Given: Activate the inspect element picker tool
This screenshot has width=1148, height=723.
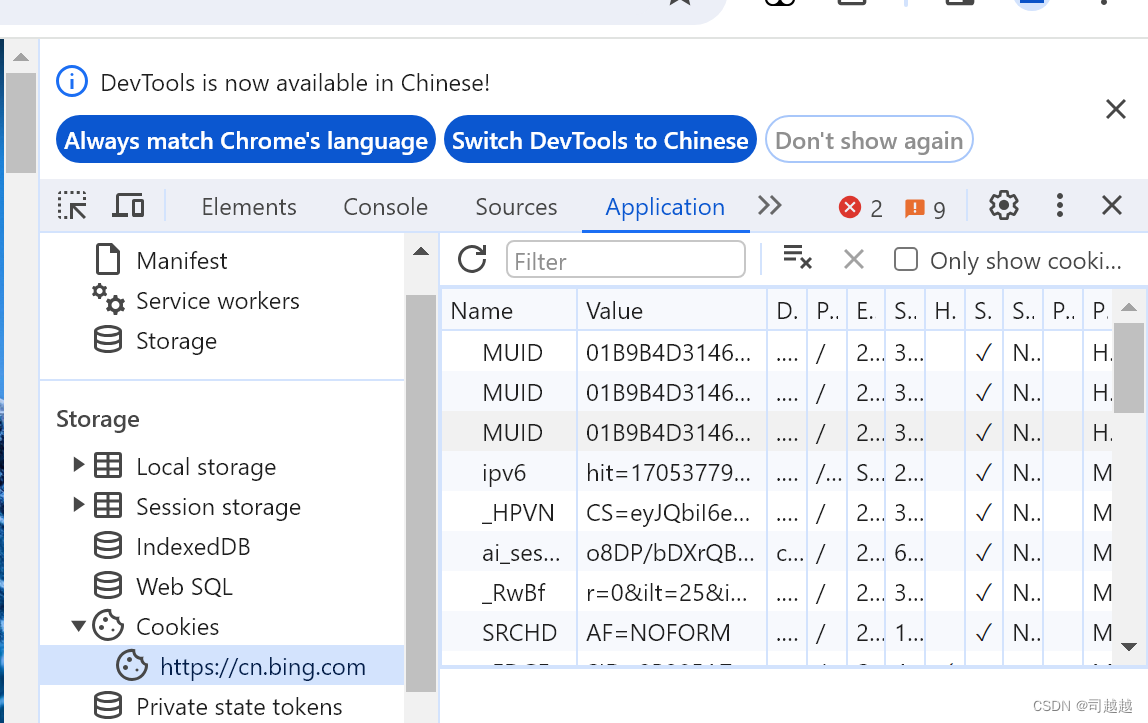Looking at the screenshot, I should (71, 205).
